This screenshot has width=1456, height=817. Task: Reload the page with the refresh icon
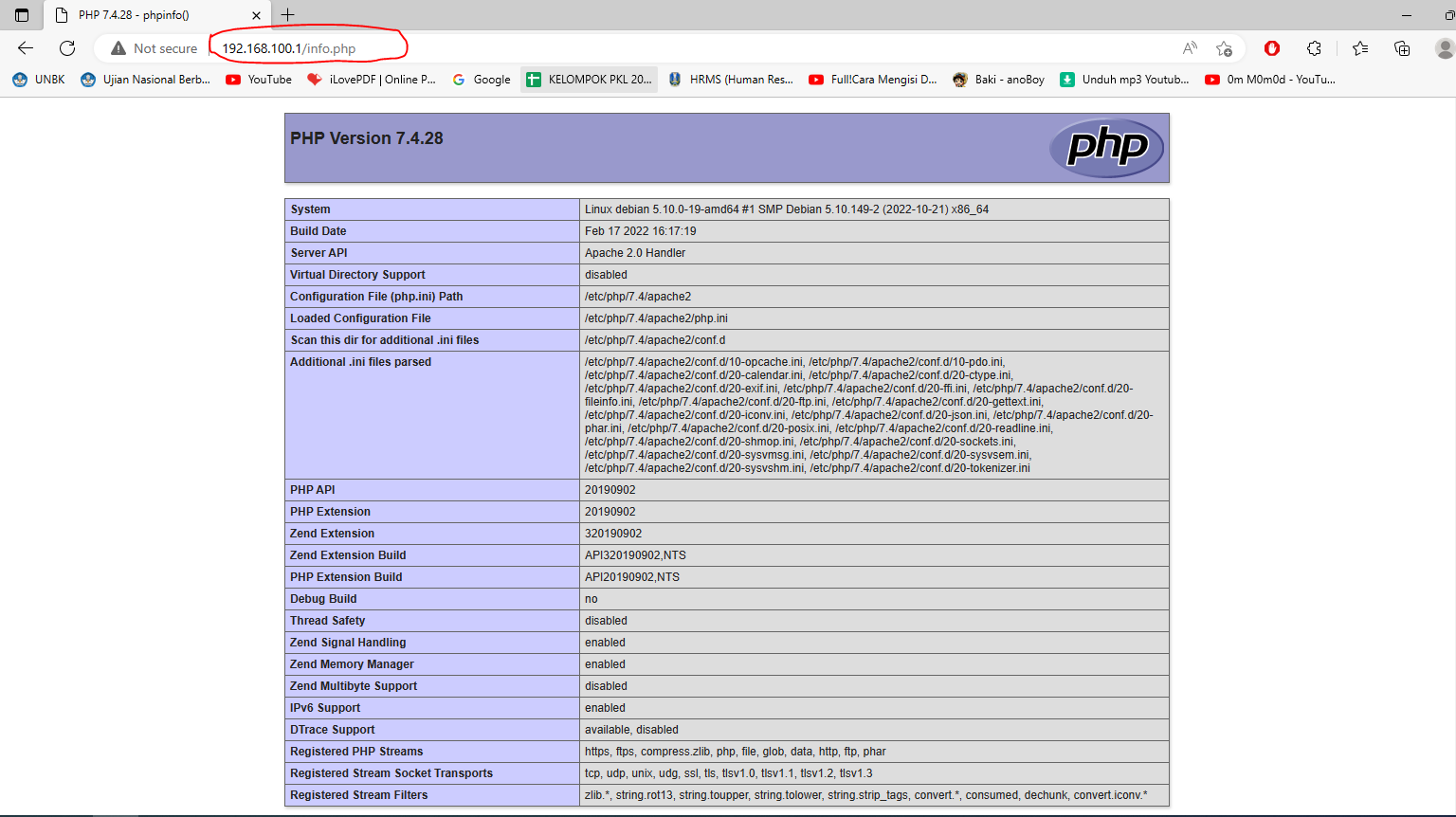(67, 48)
